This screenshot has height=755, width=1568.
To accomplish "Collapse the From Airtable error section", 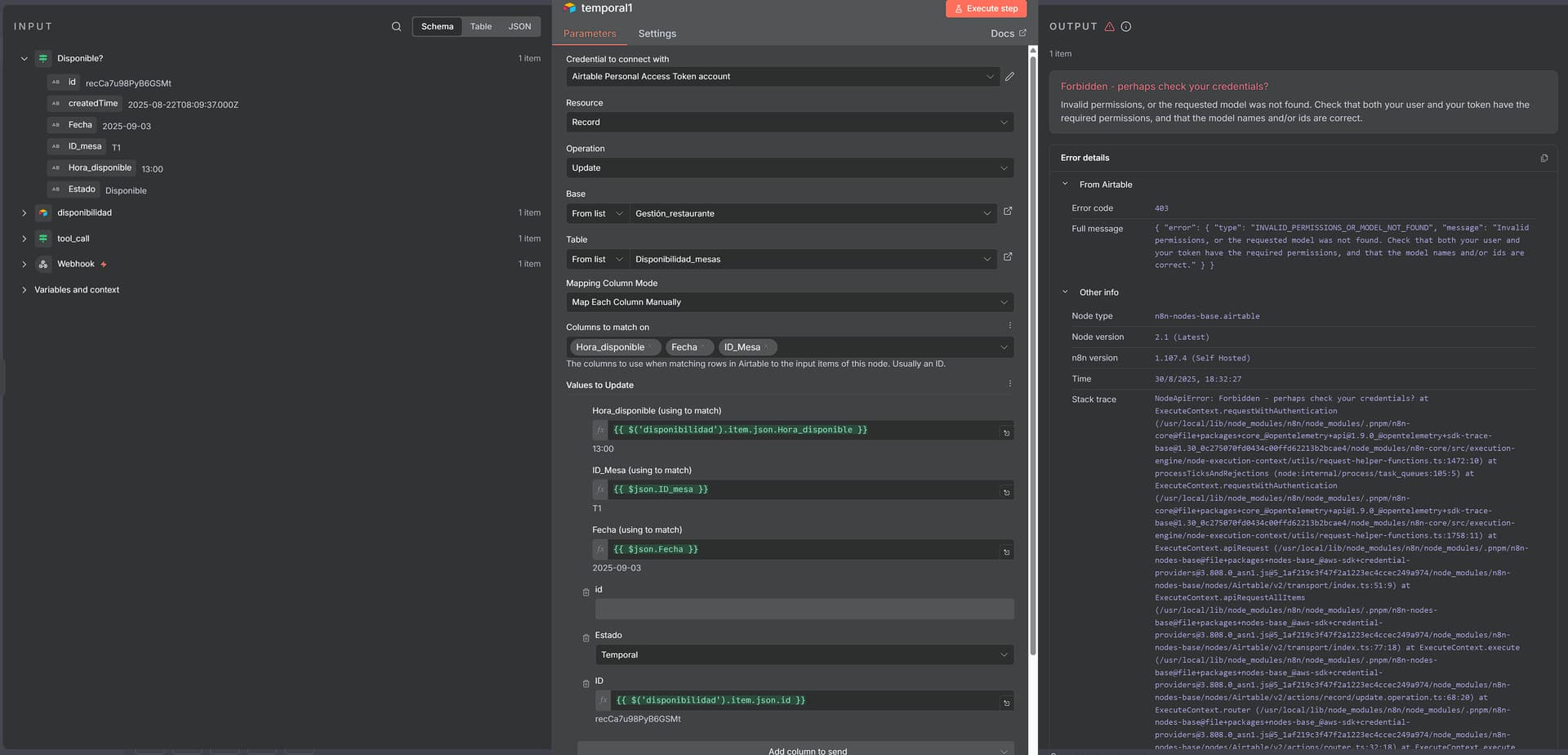I will point(1065,185).
